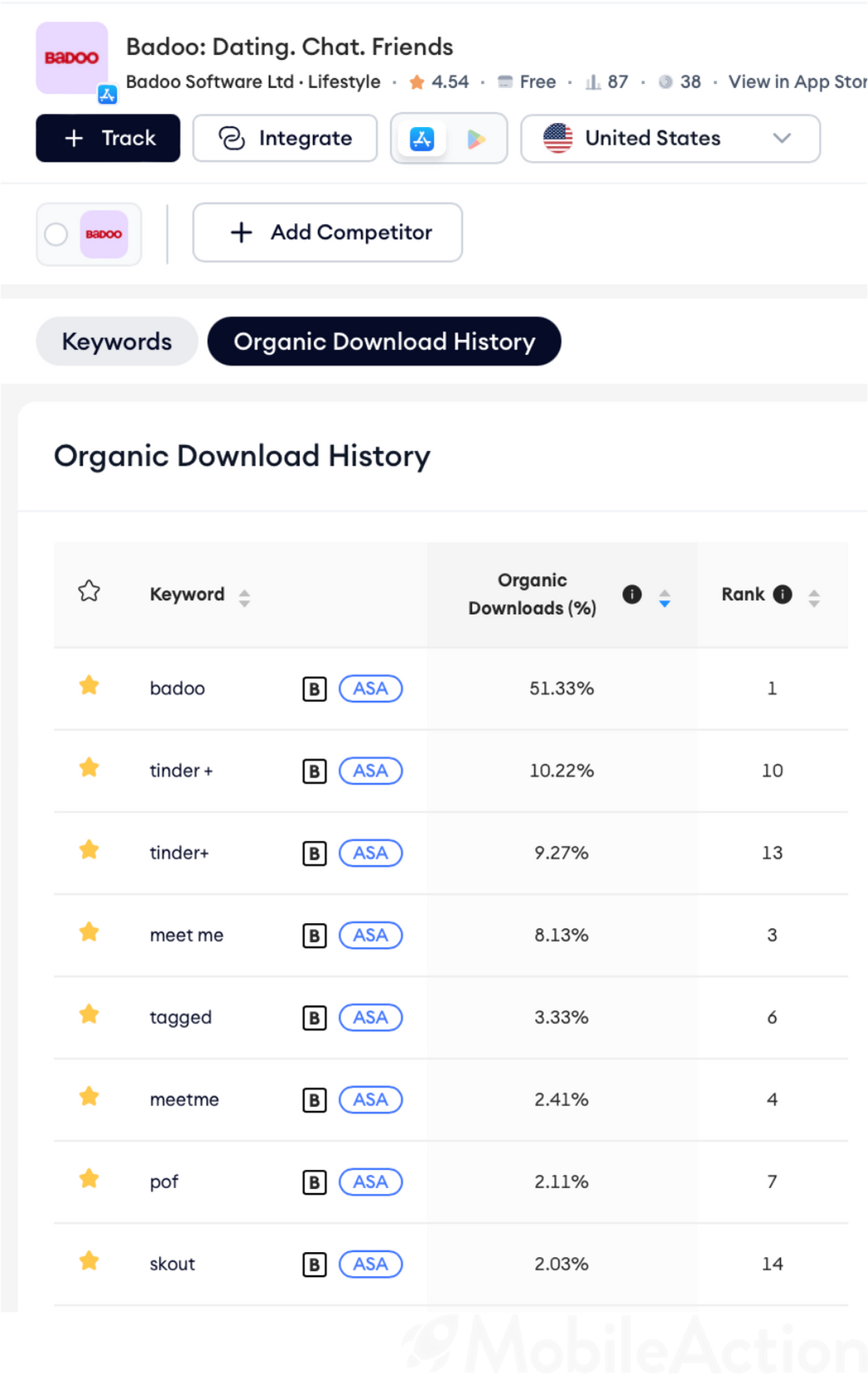The width and height of the screenshot is (868, 1375).
Task: Click the B icon in meetme row
Action: point(314,1100)
